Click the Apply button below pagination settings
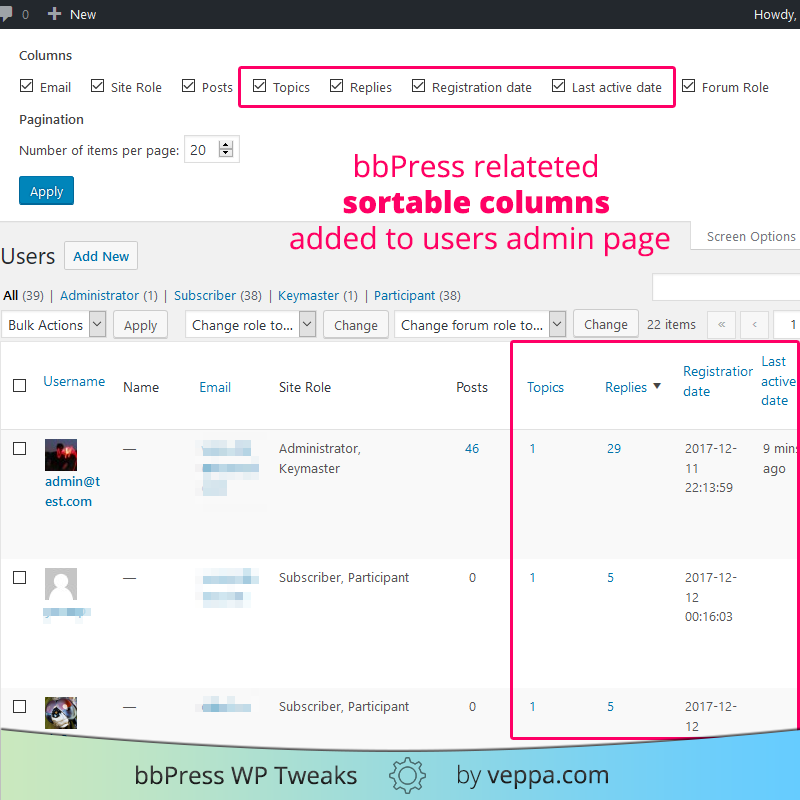The width and height of the screenshot is (800, 800). tap(46, 190)
